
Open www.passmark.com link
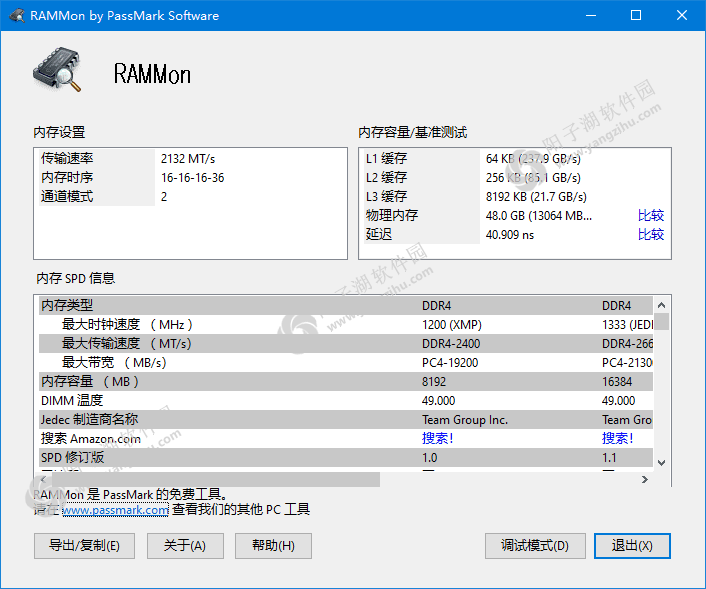coord(115,510)
